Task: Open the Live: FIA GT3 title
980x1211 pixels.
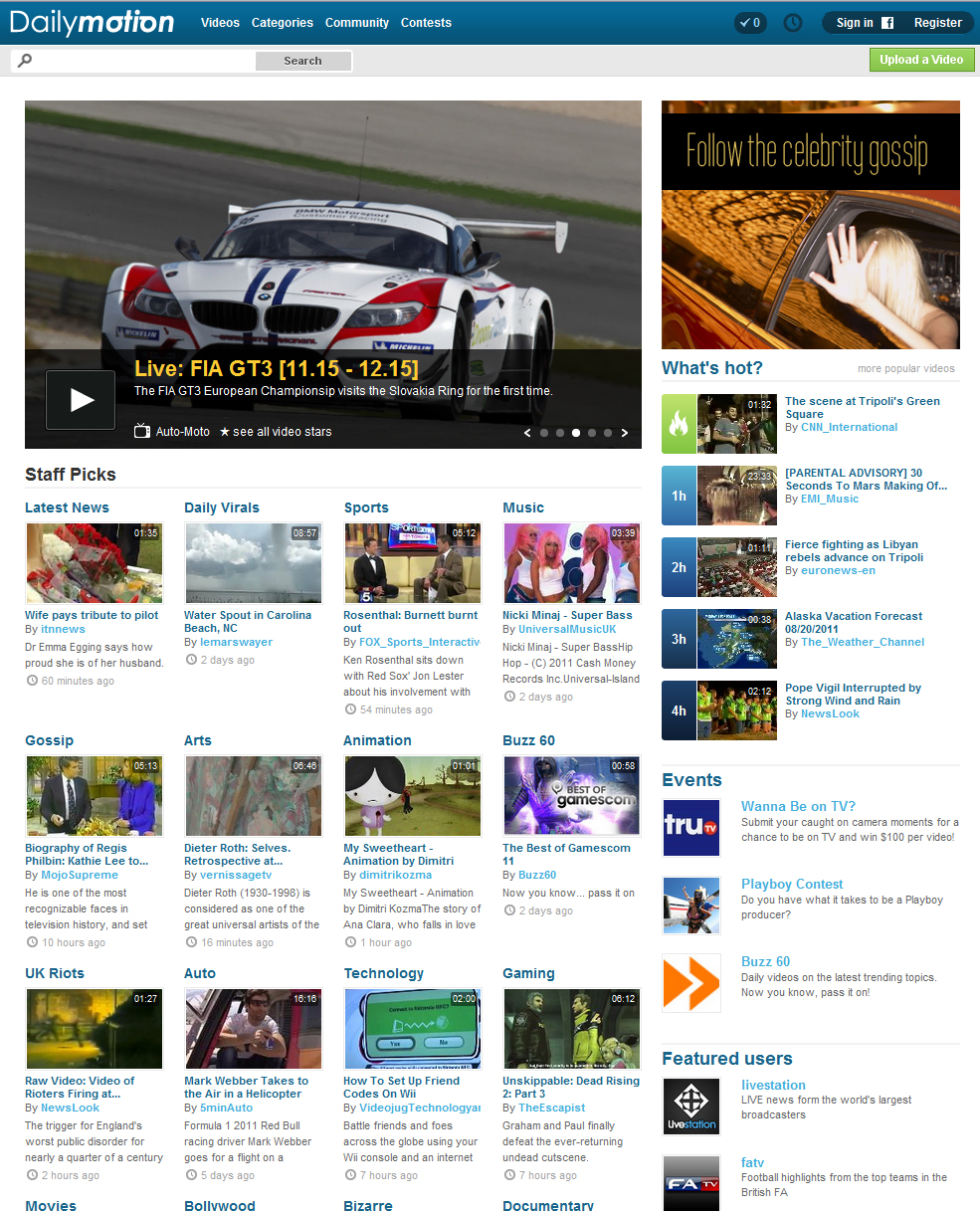Action: [277, 368]
